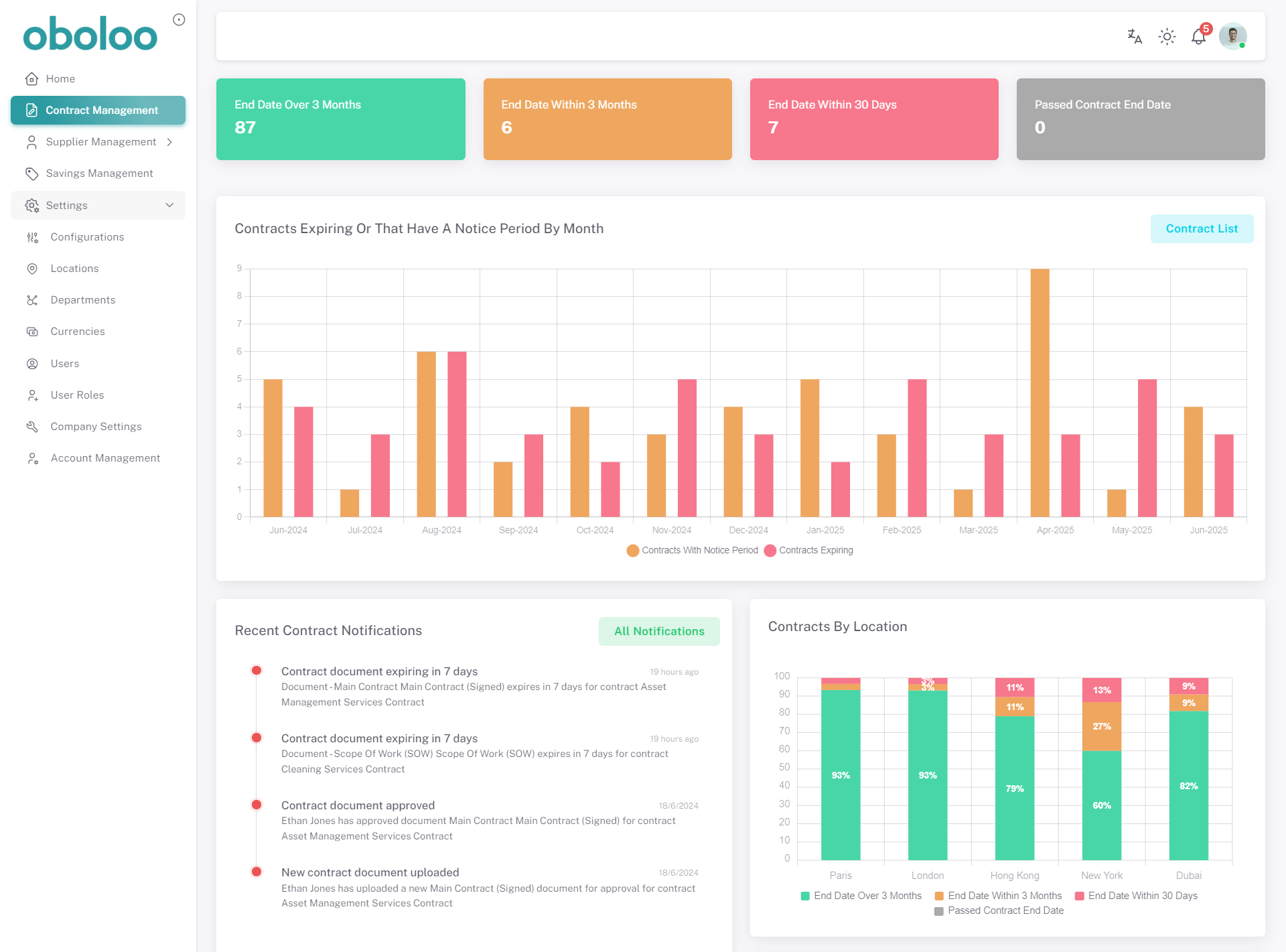This screenshot has width=1286, height=952.
Task: Open End Date Within 30 Days card
Action: pyautogui.click(x=874, y=119)
